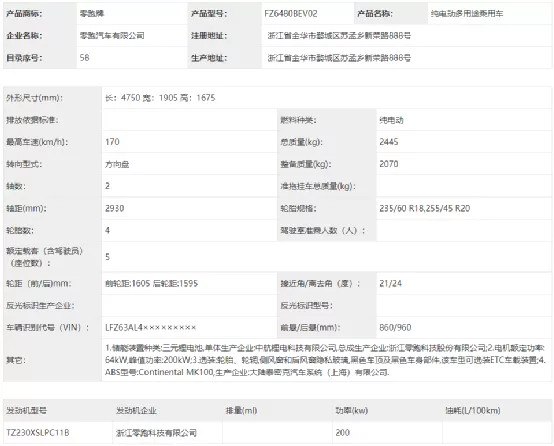This screenshot has width=554, height=446.
Task: Click the 驾驶室准乘人数 label
Action: (323, 230)
